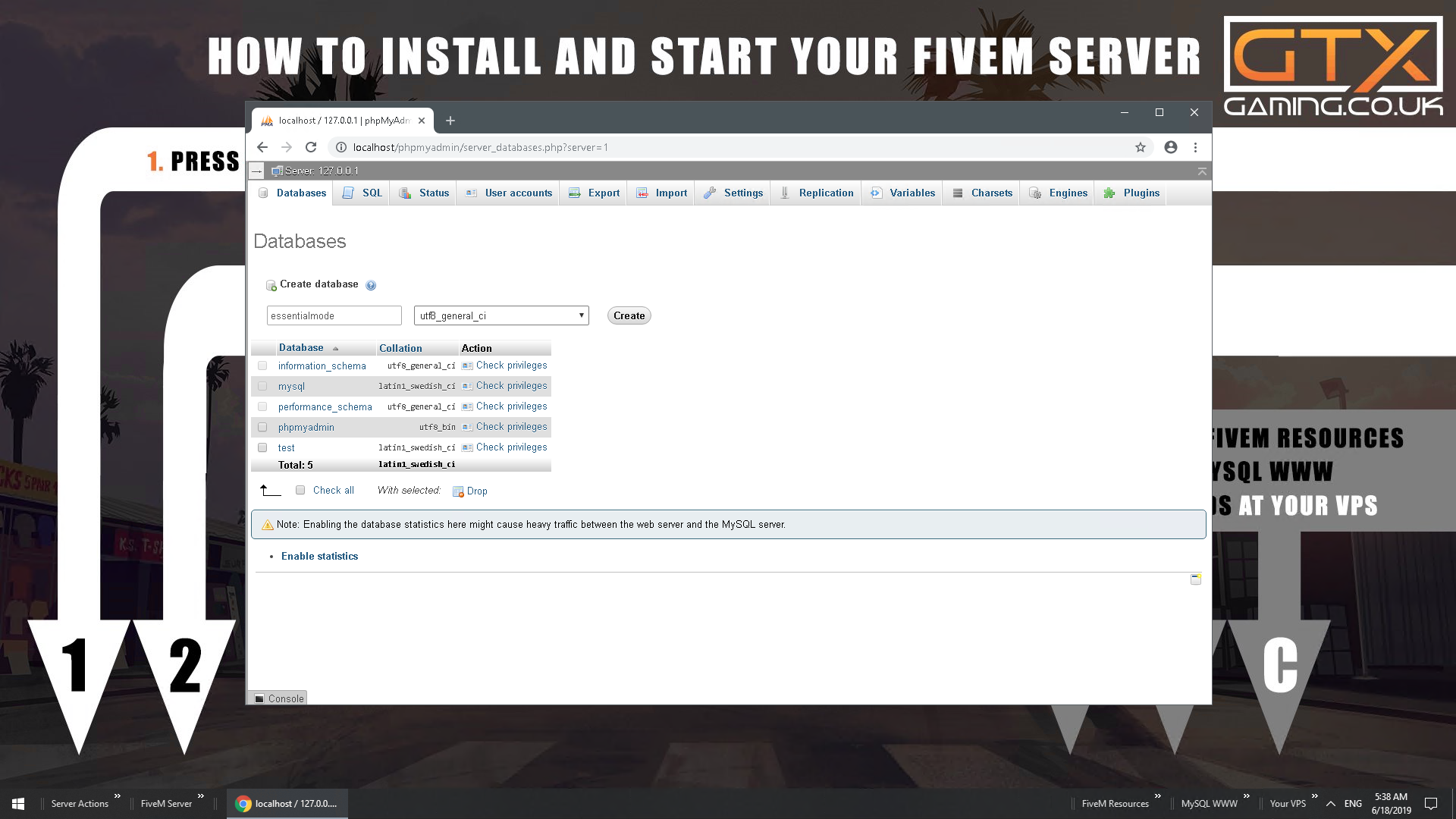
Task: Sort by Collation column header
Action: (x=400, y=348)
